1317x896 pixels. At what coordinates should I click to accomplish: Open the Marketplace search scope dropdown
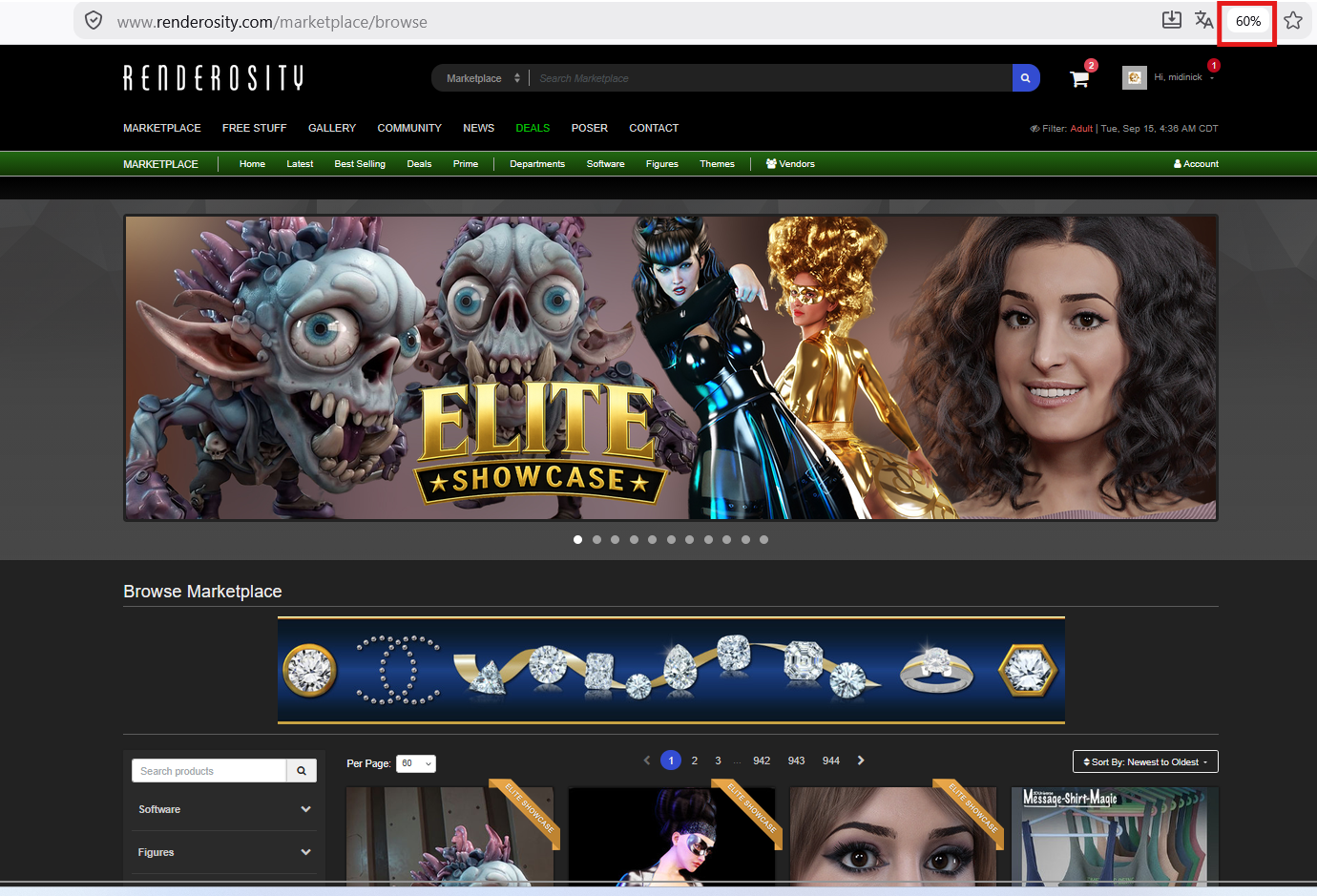482,78
